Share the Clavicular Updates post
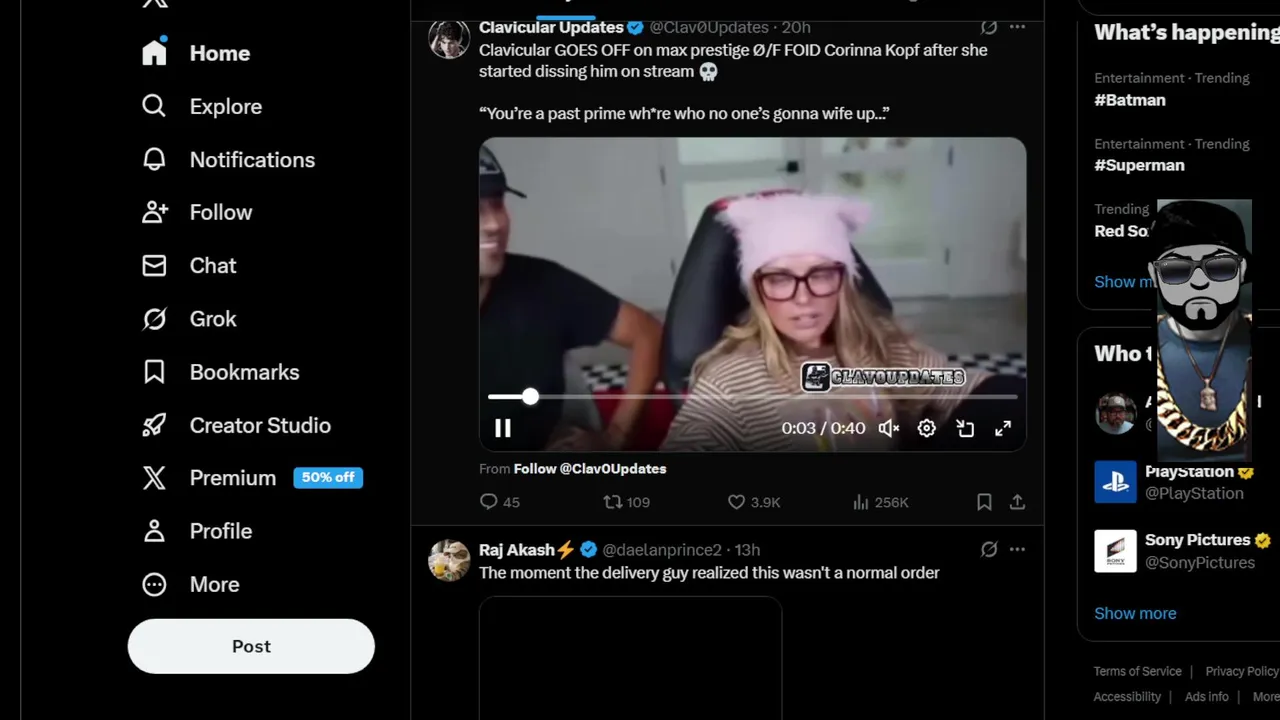The height and width of the screenshot is (720, 1280). point(1017,502)
